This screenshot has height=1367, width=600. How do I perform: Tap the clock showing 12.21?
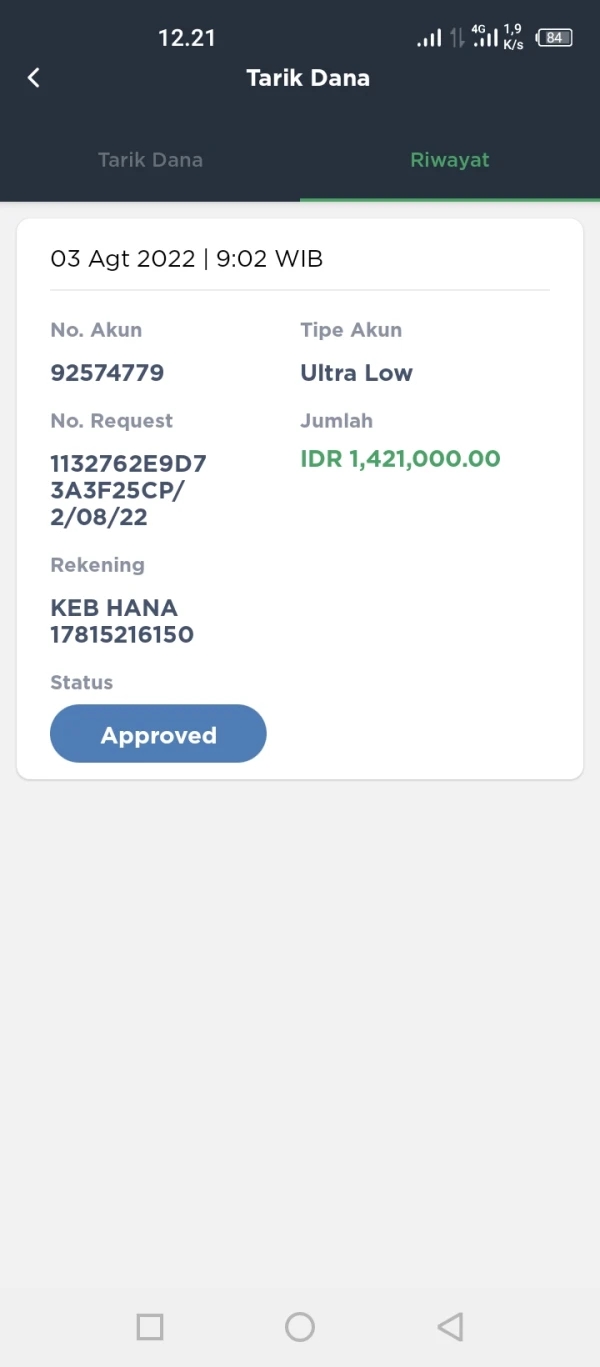point(187,38)
